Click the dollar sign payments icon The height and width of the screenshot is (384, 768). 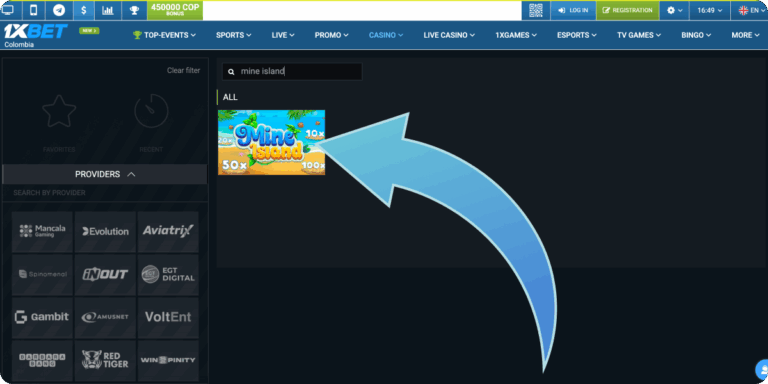(x=84, y=10)
